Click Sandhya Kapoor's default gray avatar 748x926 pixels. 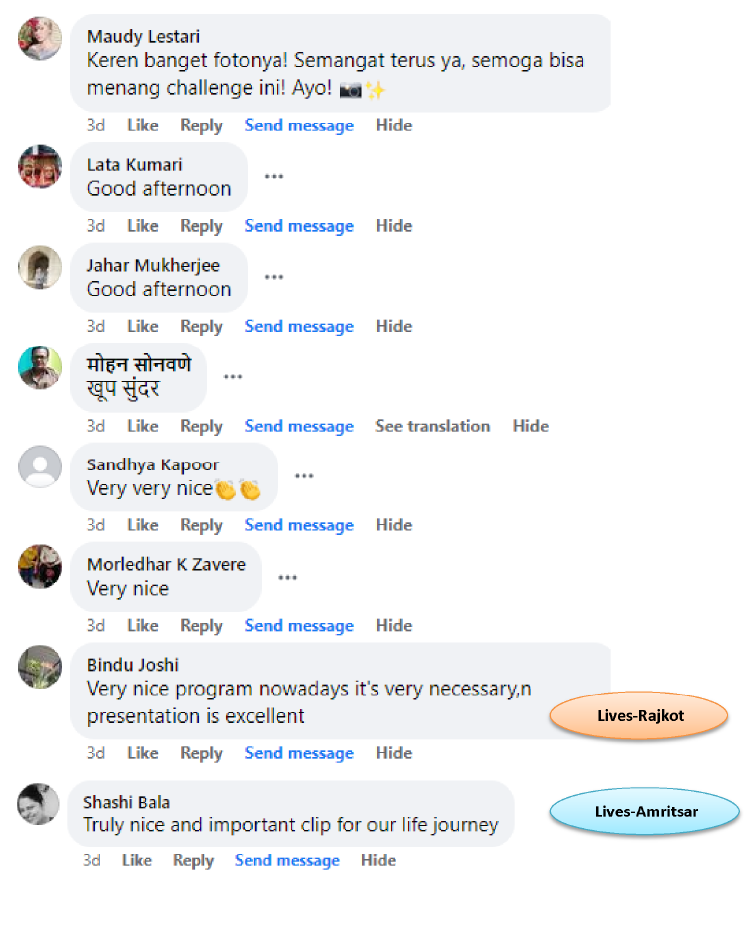pos(40,466)
